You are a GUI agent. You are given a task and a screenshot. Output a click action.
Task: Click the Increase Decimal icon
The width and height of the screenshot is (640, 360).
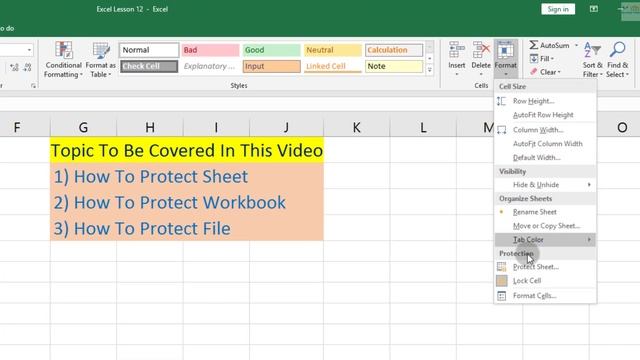pyautogui.click(x=14, y=67)
